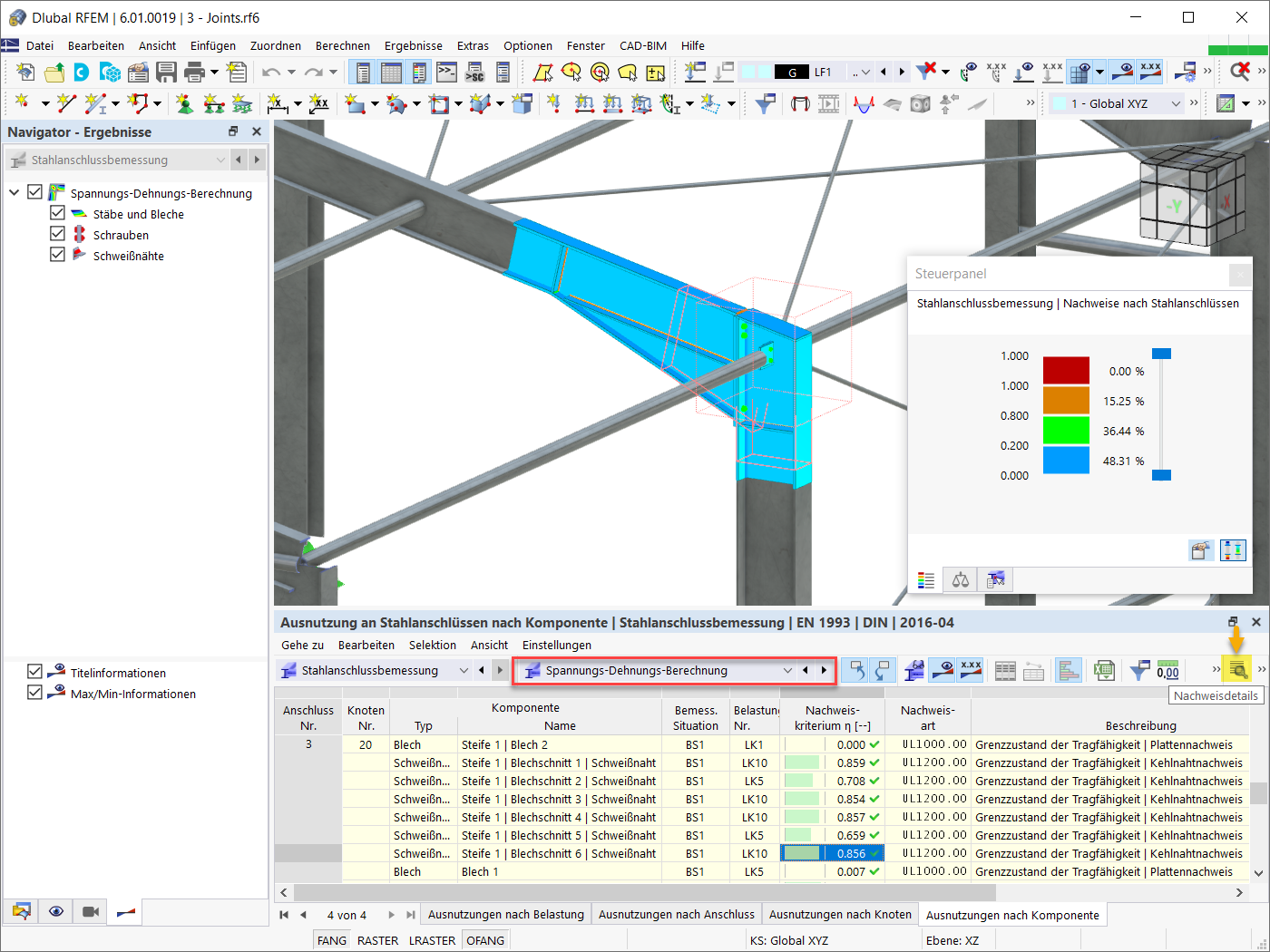
Task: Open the film strip animation icon
Action: pos(829,104)
